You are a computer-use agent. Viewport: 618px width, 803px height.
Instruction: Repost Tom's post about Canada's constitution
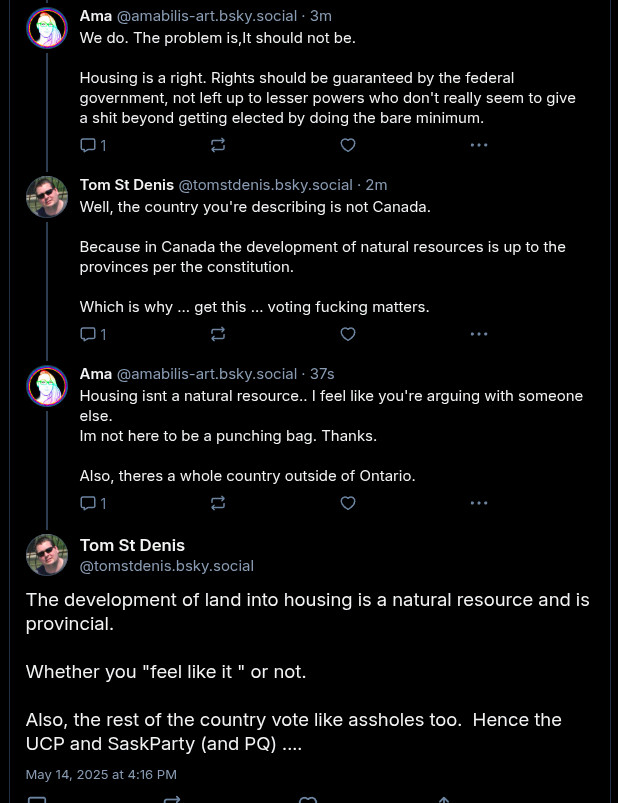point(218,334)
